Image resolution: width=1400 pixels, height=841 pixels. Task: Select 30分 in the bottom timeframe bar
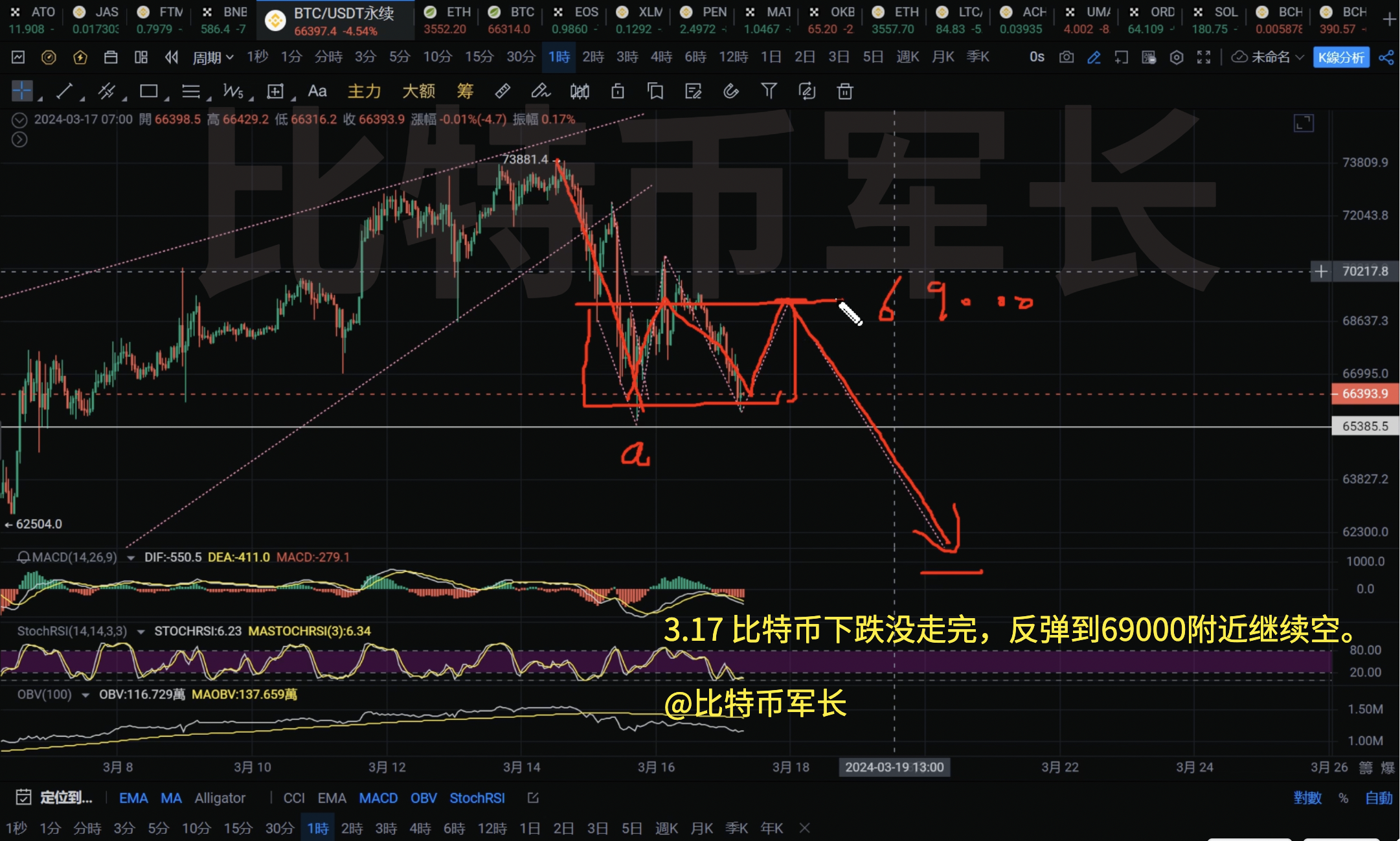[279, 828]
